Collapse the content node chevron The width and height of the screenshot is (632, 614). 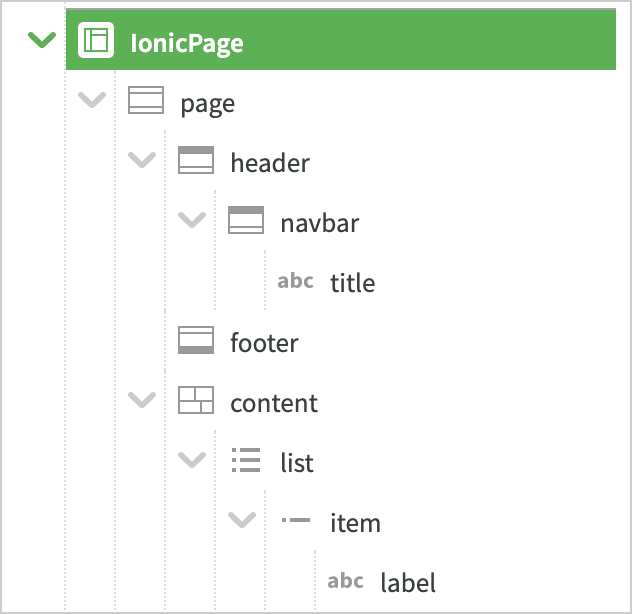(142, 401)
